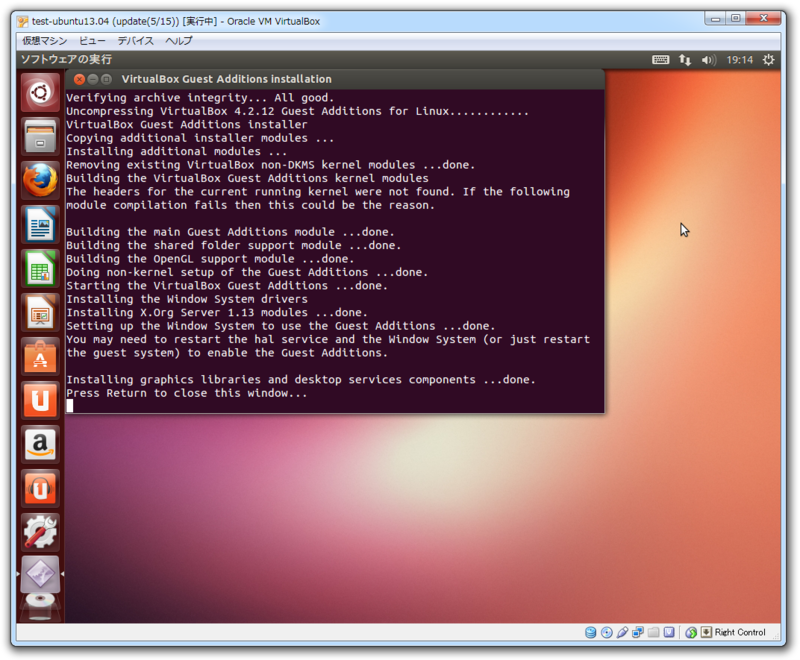Click 'Installing X.Org Server 1.13 modules' line
The width and height of the screenshot is (800, 660).
216,313
